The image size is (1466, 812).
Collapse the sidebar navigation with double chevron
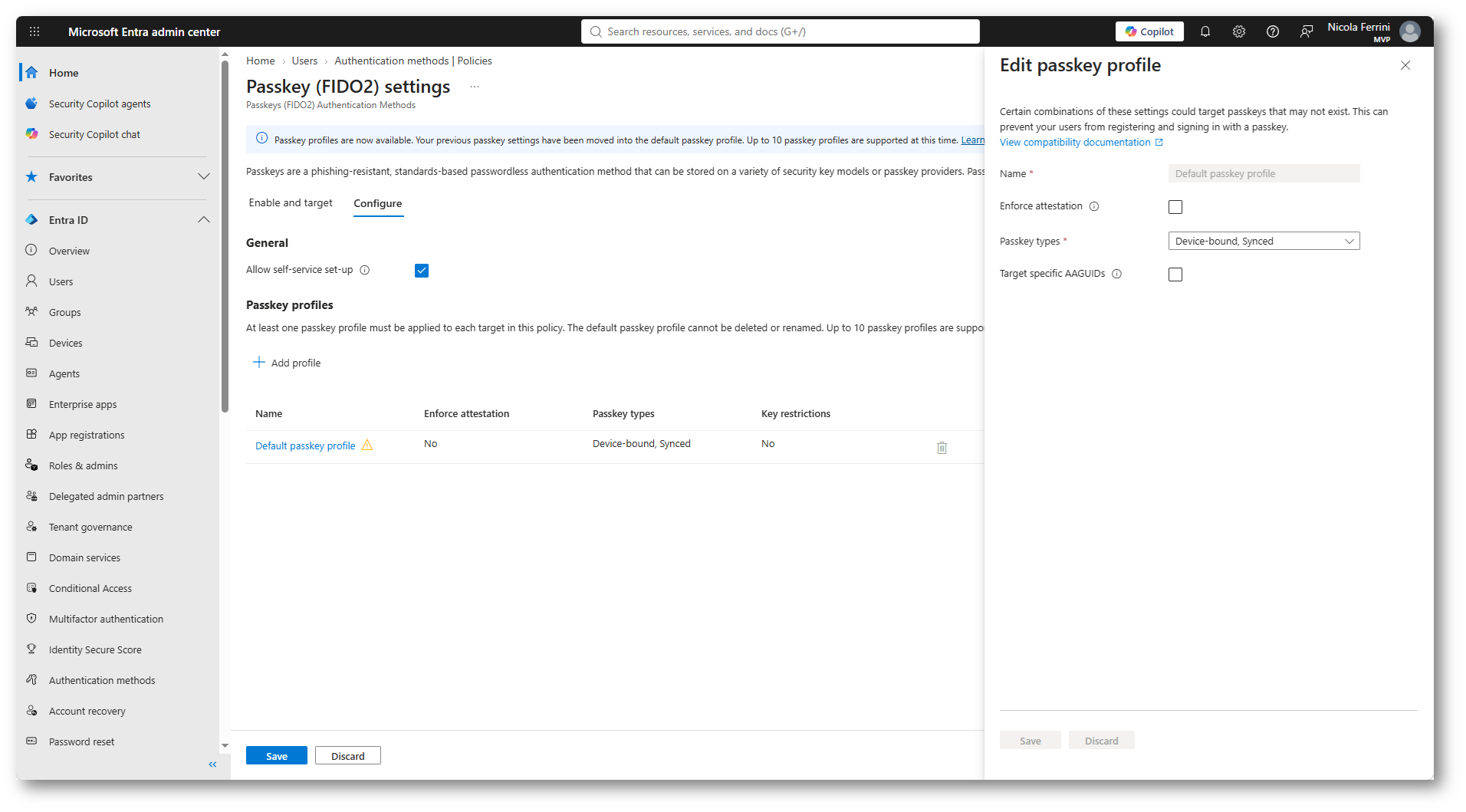click(212, 764)
